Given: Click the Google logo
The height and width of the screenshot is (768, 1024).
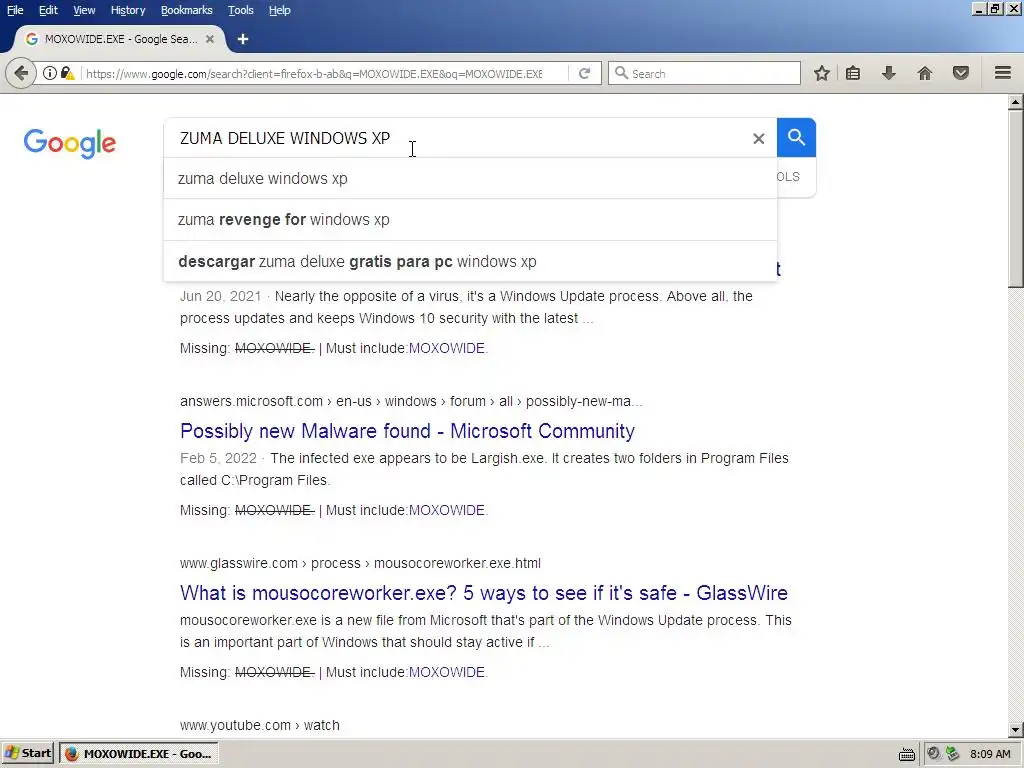Looking at the screenshot, I should coord(70,143).
